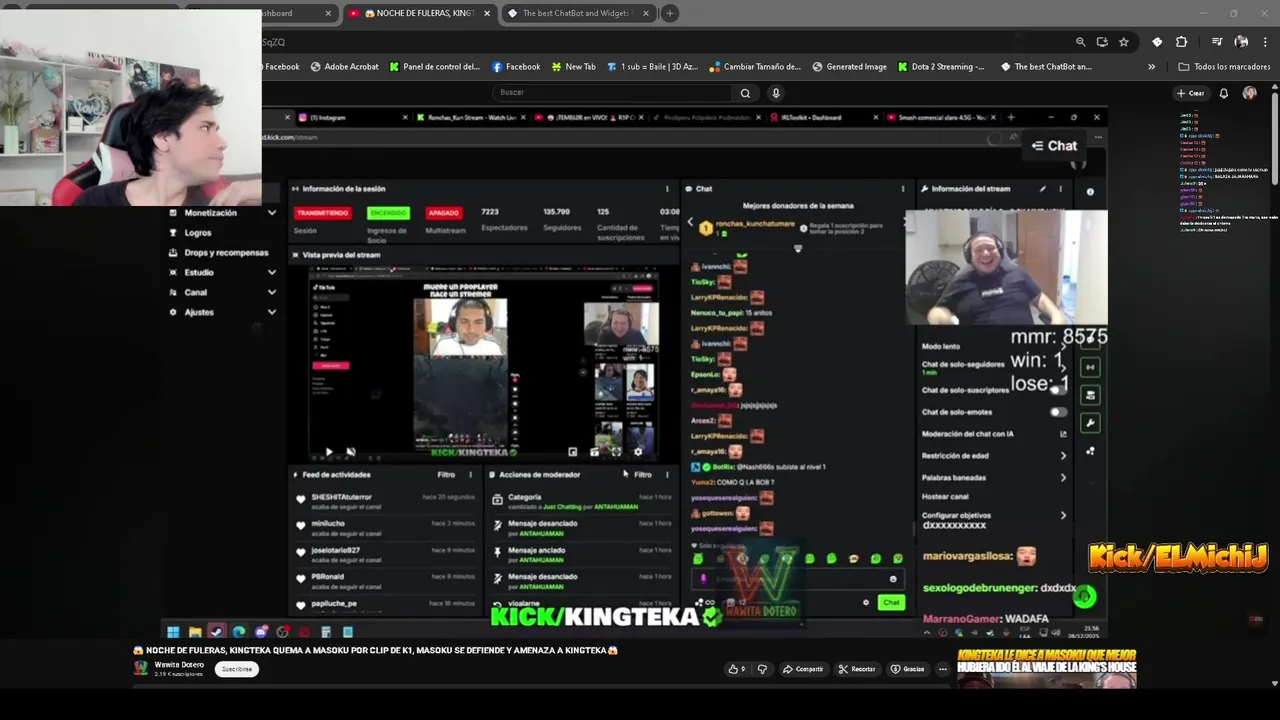
Task: Switch to the NOCHE DE FULERAS browser tab
Action: click(420, 13)
